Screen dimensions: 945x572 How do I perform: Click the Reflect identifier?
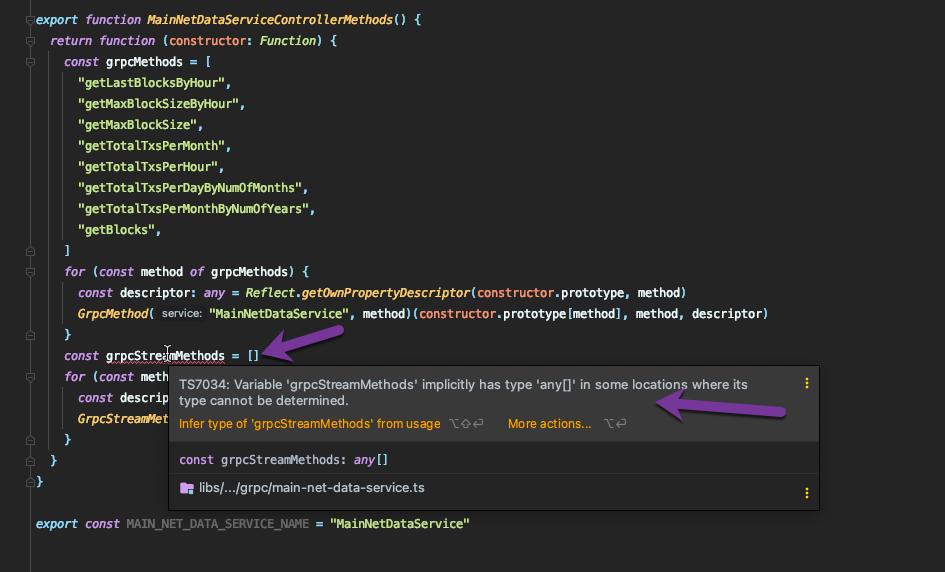(269, 293)
